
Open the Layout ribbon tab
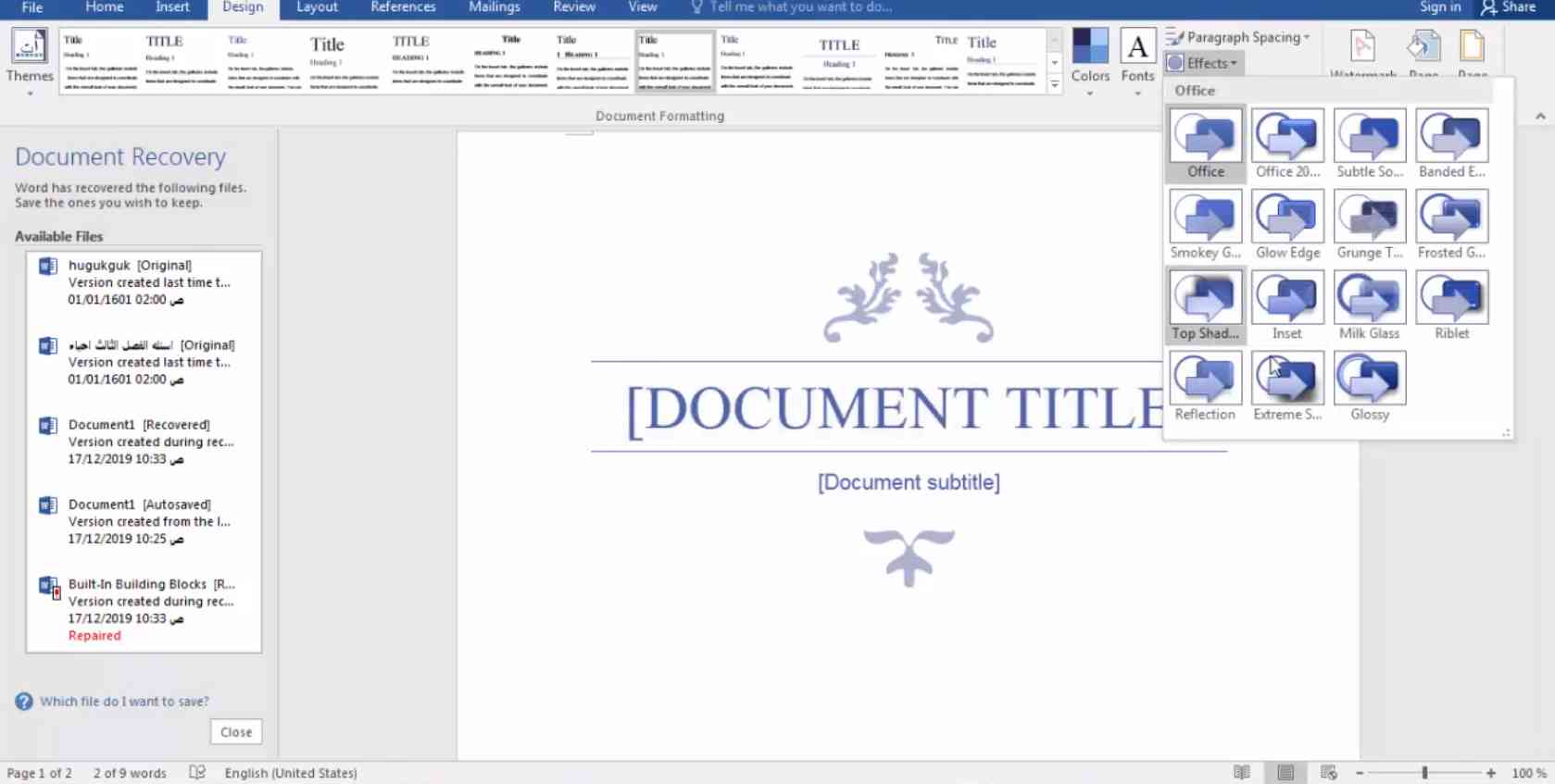(317, 7)
